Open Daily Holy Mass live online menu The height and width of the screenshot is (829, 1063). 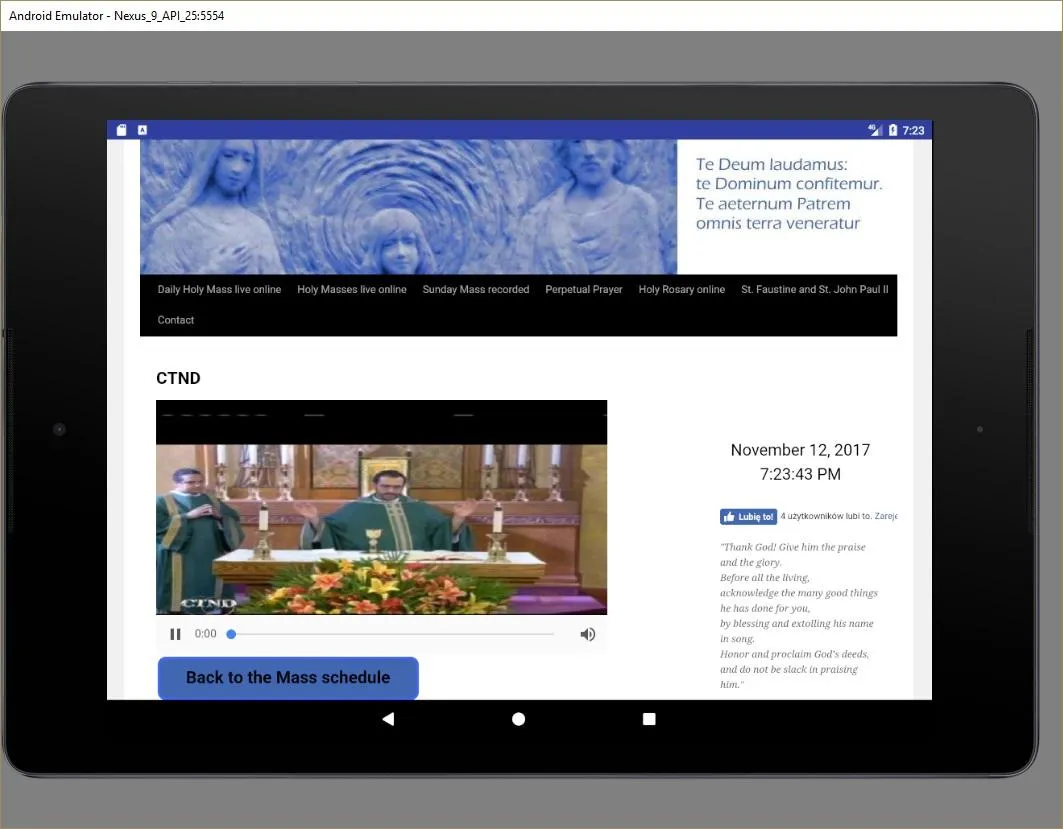pyautogui.click(x=219, y=289)
